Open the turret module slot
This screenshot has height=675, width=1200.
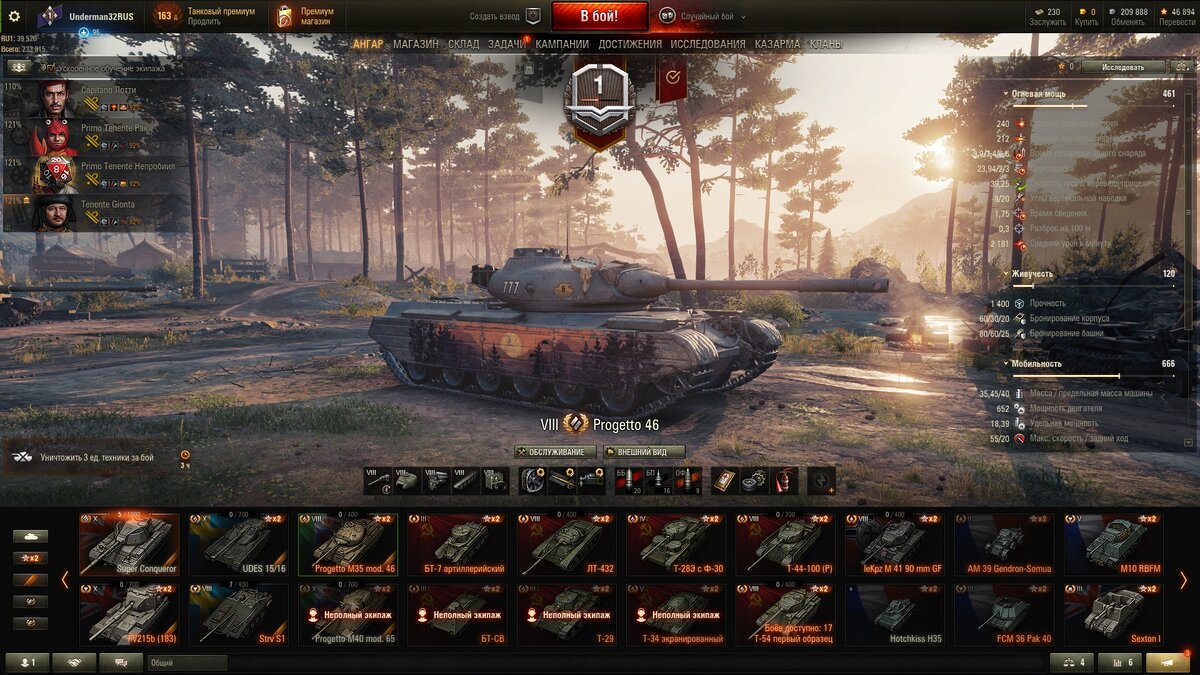[406, 480]
